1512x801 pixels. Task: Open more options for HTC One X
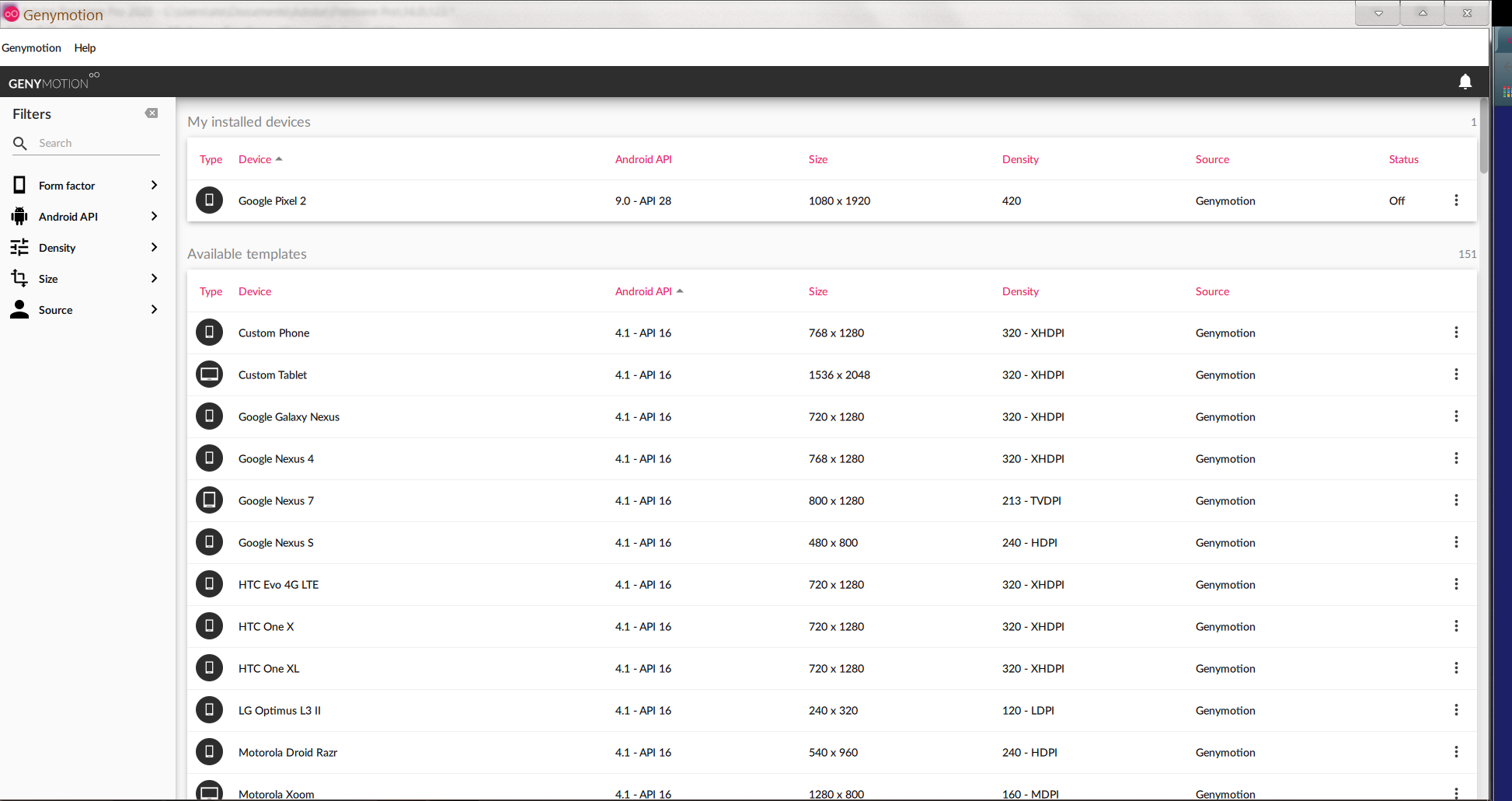pyautogui.click(x=1455, y=626)
